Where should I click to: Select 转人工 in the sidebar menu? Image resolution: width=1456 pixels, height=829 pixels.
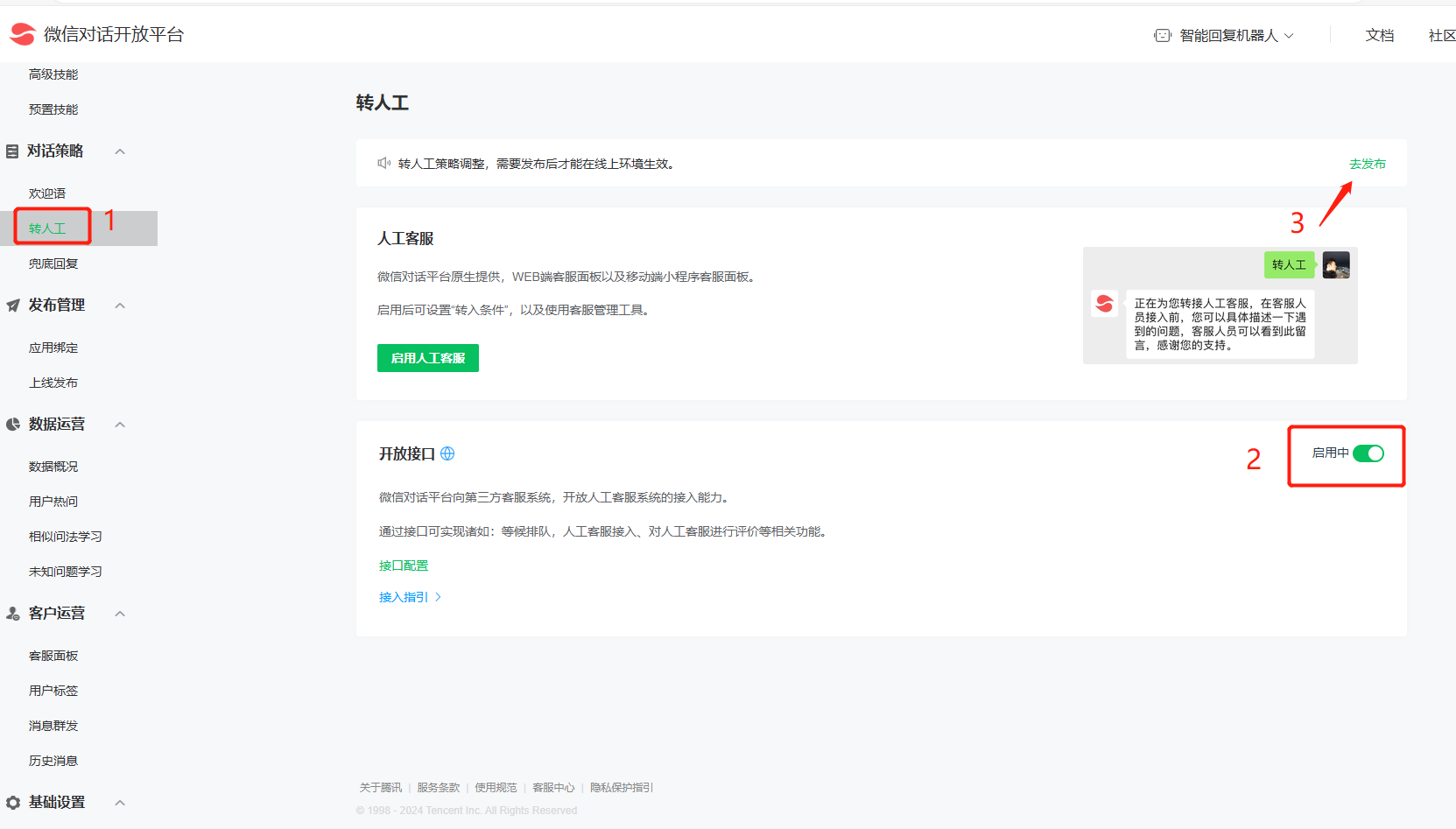point(47,228)
